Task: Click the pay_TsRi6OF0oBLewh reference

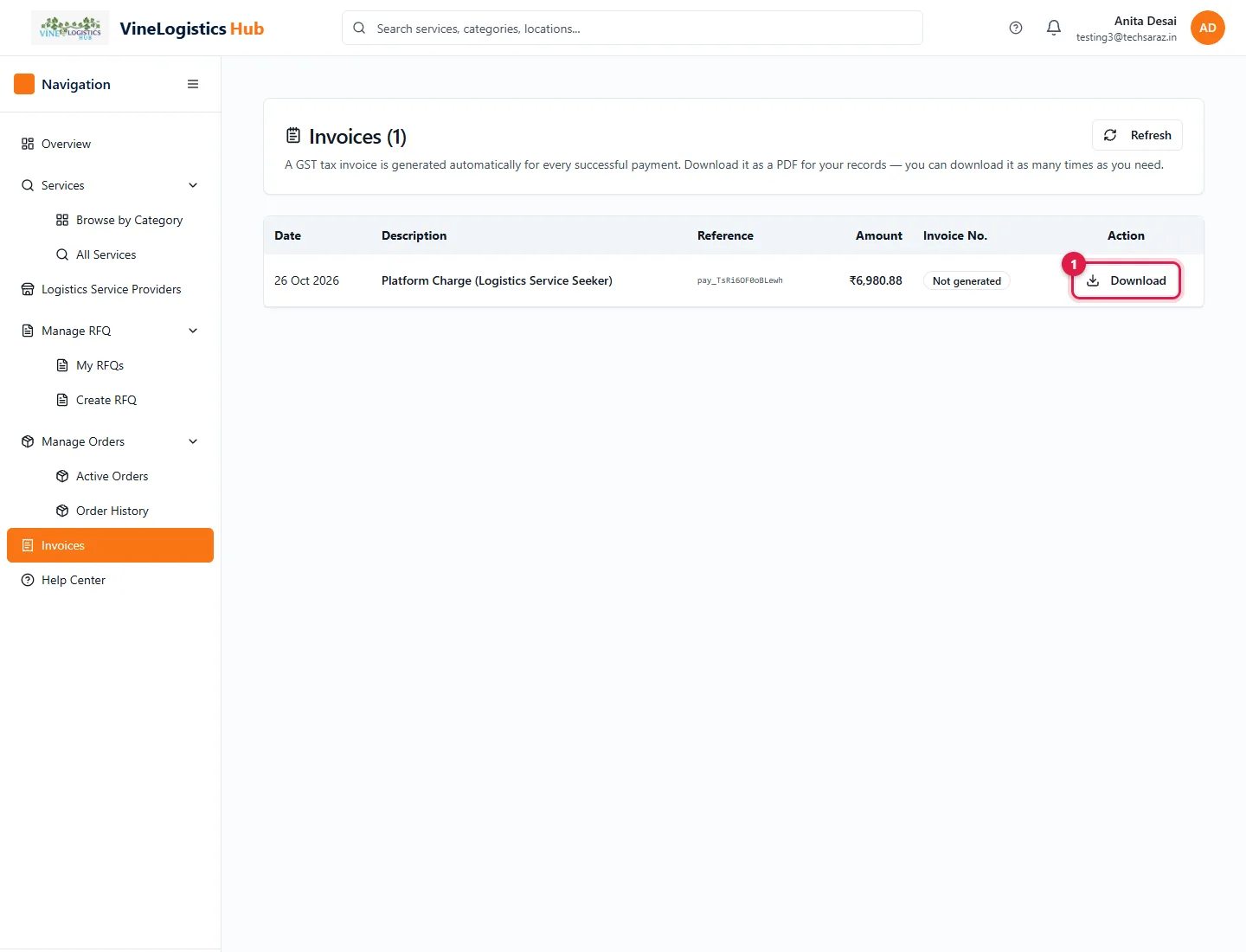Action: pos(740,280)
